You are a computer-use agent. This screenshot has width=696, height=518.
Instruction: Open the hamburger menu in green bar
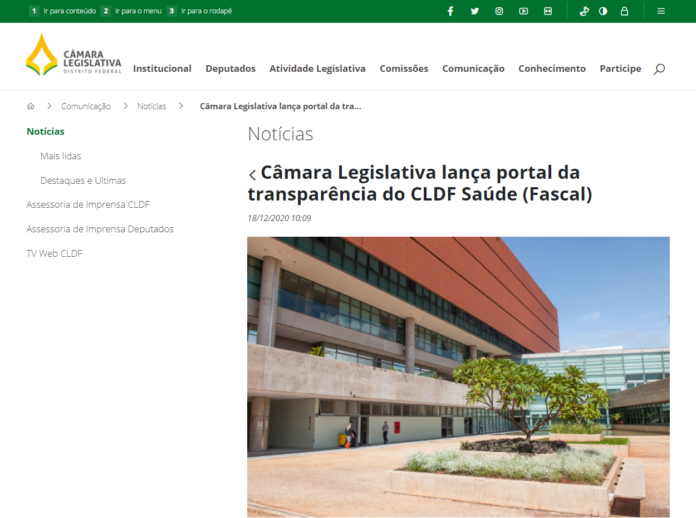[x=661, y=11]
